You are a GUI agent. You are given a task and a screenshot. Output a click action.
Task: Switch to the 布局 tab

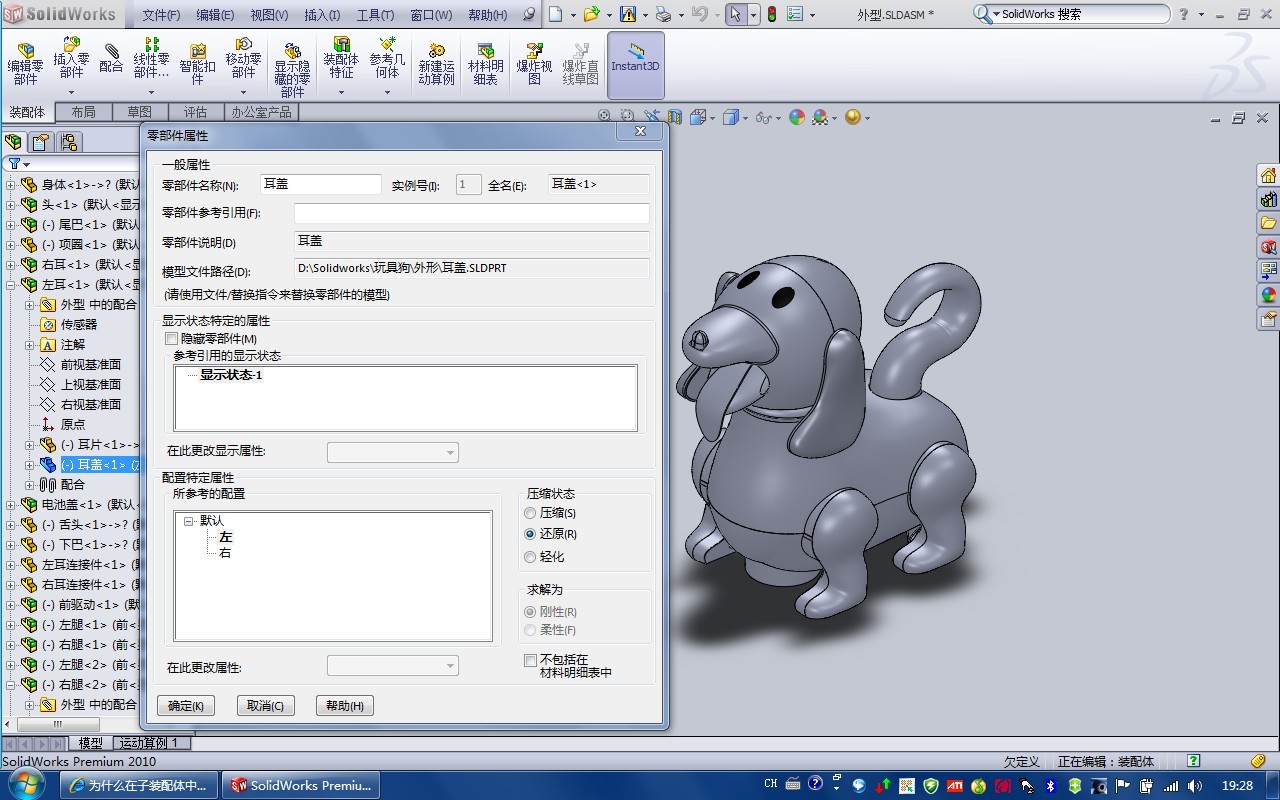84,112
